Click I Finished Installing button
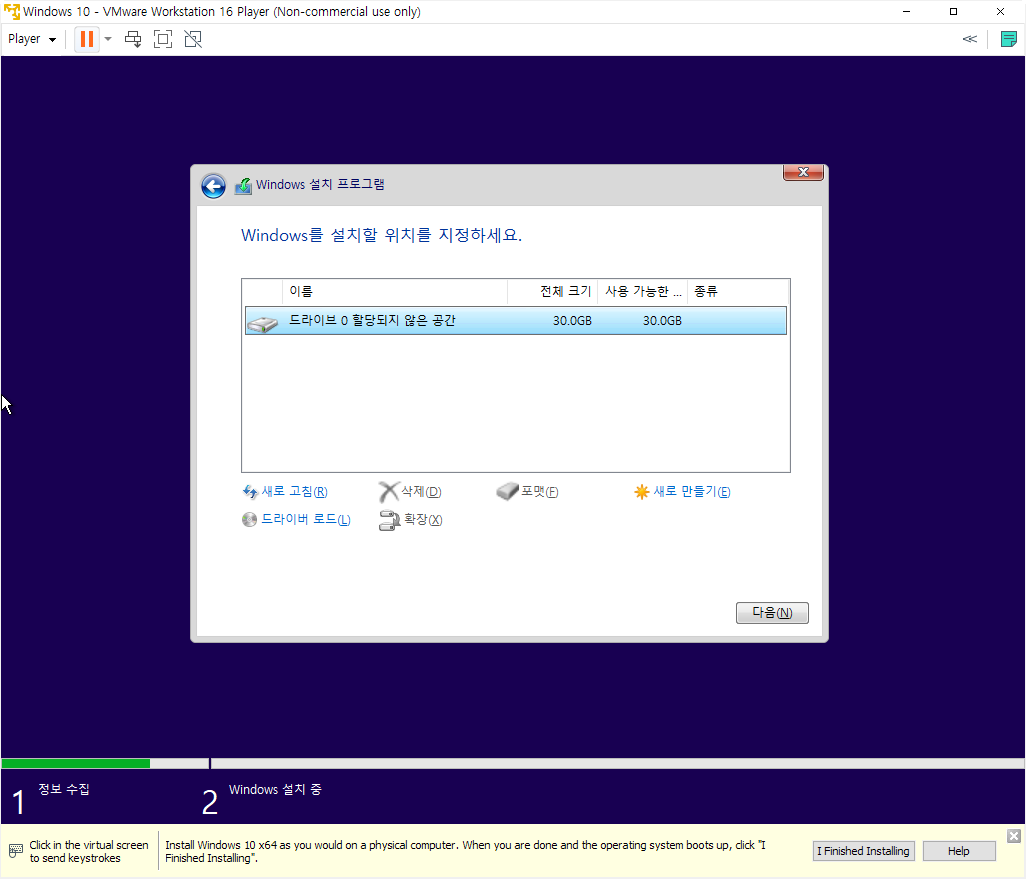 863,851
